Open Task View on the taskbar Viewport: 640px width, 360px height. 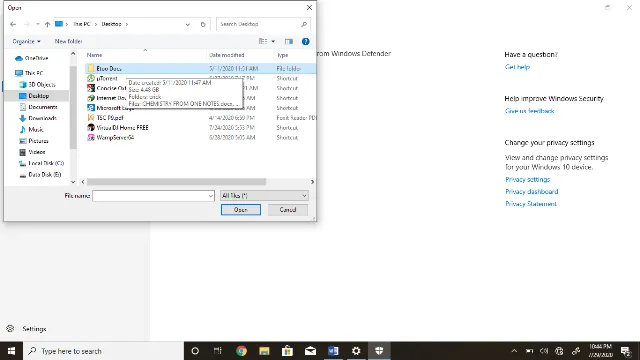[x=218, y=351]
